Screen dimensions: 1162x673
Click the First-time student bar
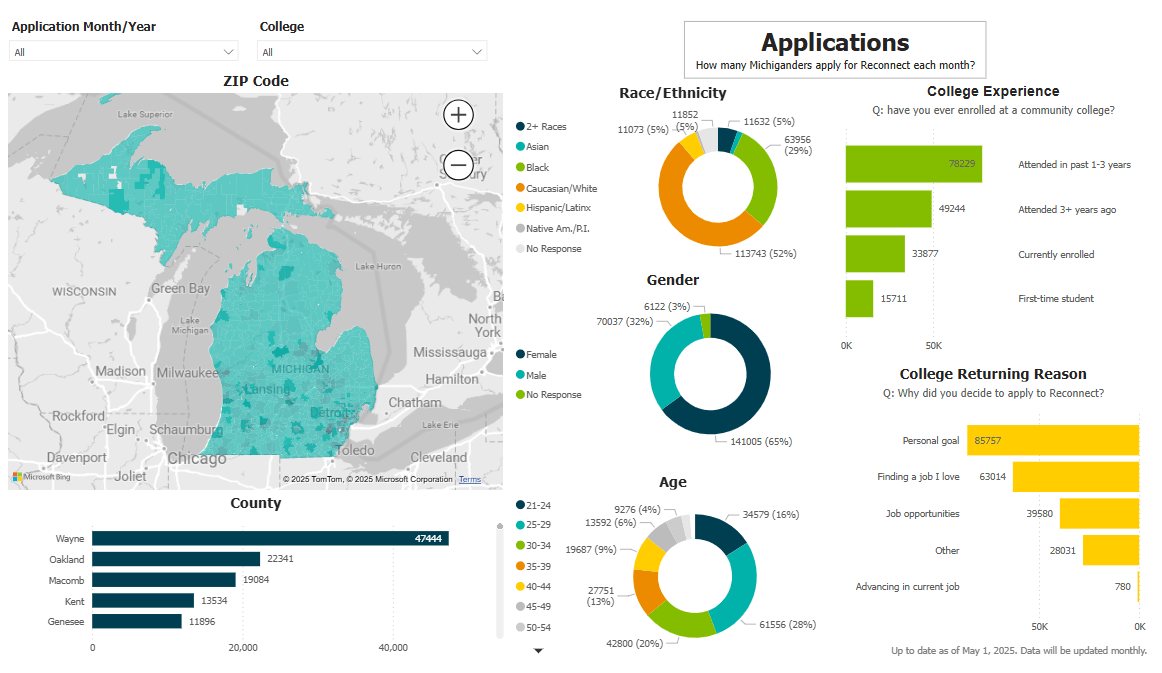pyautogui.click(x=860, y=299)
